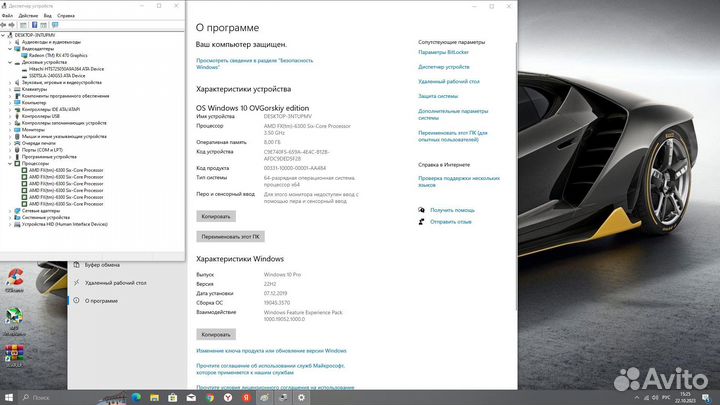The height and width of the screenshot is (405, 720).
Task: Launch Yandex Browser from taskbar
Action: click(x=228, y=398)
